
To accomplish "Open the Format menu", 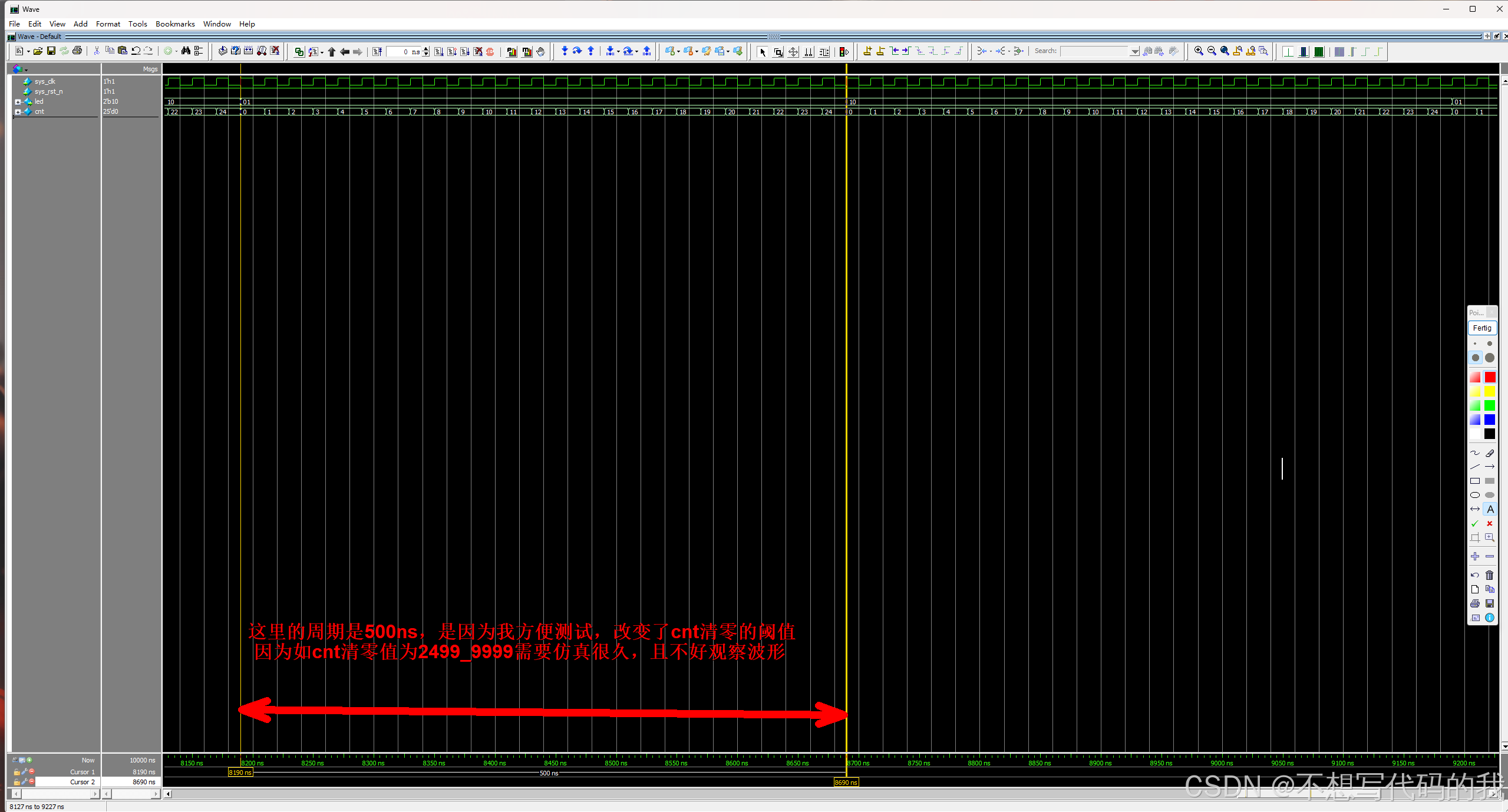I will [x=108, y=24].
